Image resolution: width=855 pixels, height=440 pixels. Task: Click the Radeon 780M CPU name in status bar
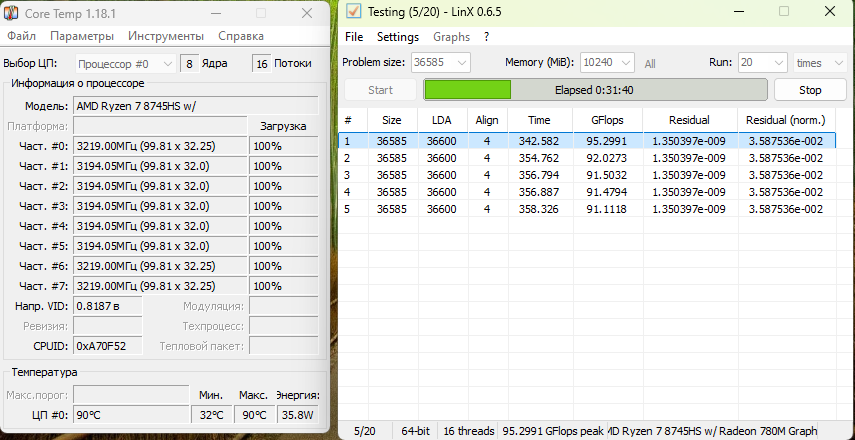[x=712, y=431]
